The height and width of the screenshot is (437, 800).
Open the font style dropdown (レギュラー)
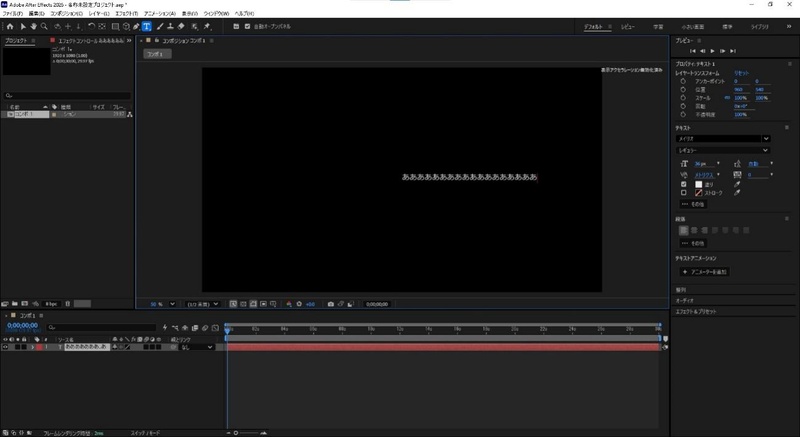(x=723, y=150)
